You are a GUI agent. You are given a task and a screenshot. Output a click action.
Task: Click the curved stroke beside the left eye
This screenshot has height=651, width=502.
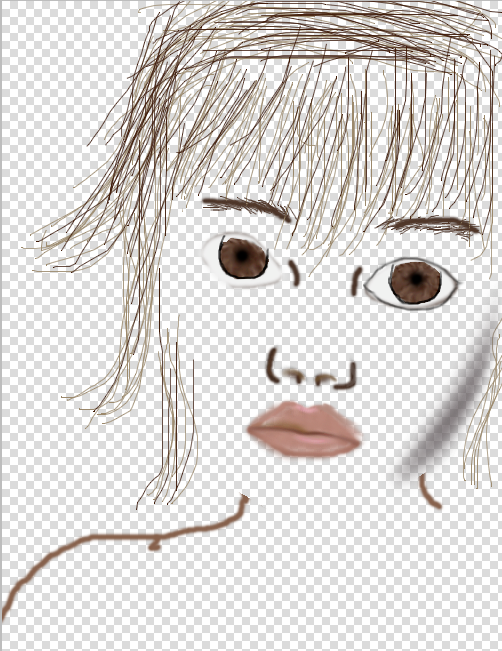[294, 272]
